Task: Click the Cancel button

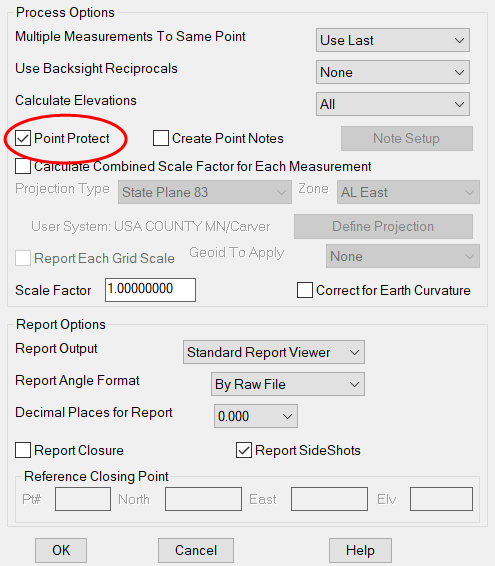Action: coord(196,550)
